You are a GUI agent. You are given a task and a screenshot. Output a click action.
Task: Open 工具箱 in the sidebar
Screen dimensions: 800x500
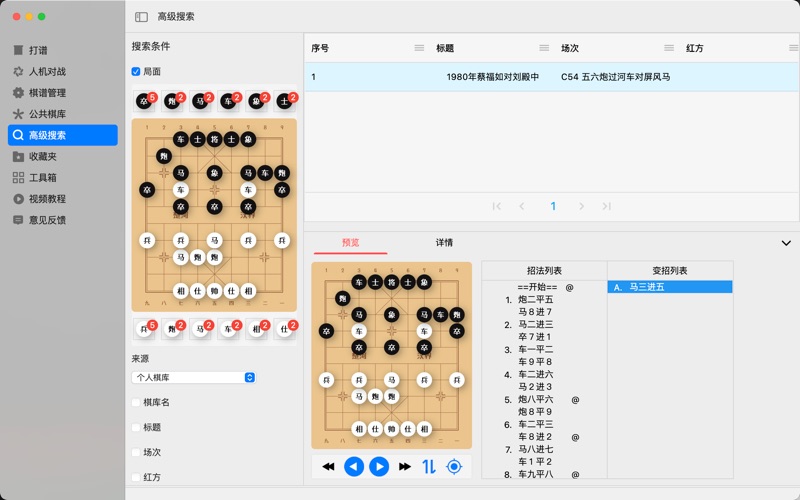[63, 178]
